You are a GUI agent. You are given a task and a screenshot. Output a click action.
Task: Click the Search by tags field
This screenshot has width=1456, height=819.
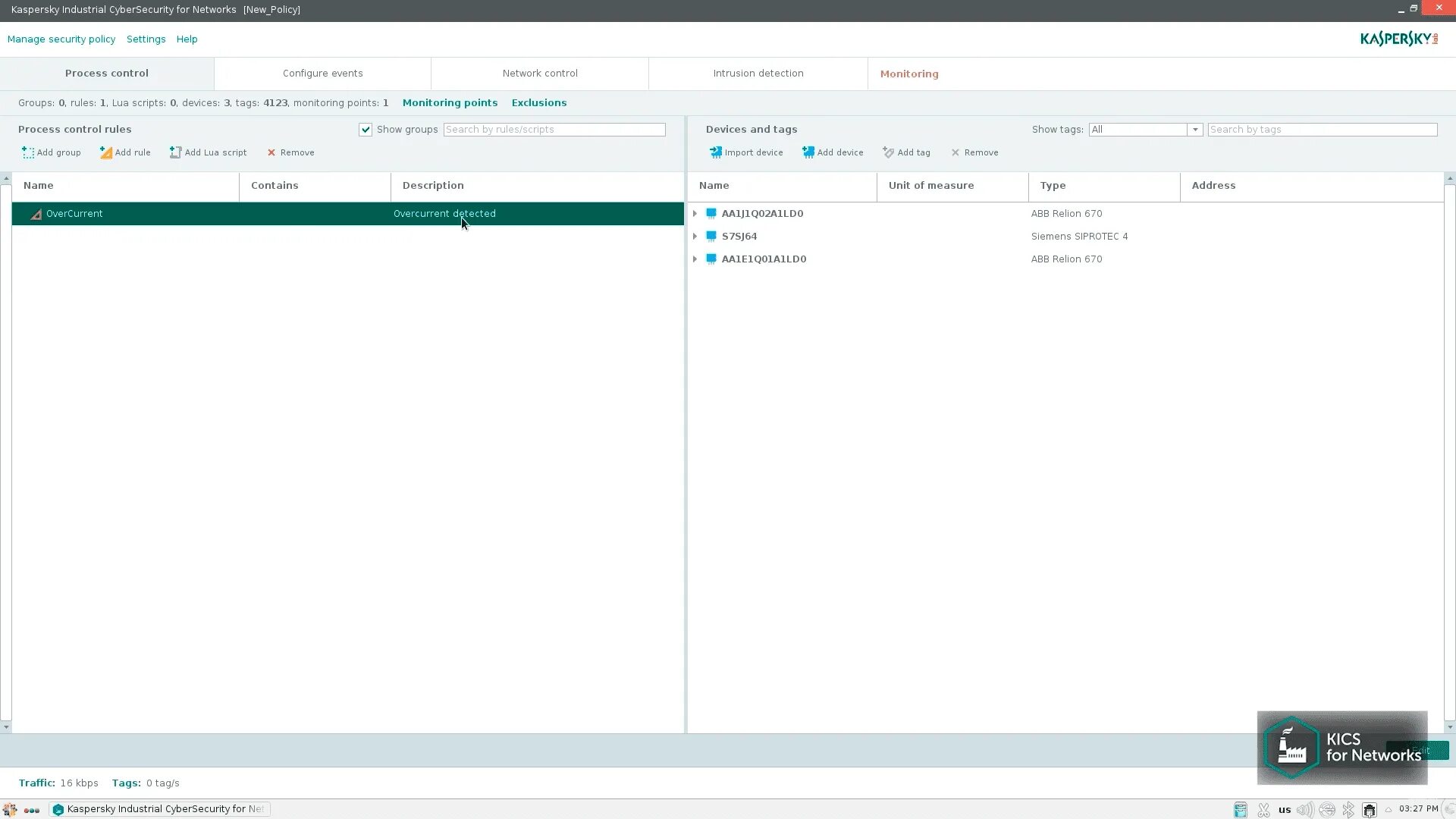pos(1323,130)
